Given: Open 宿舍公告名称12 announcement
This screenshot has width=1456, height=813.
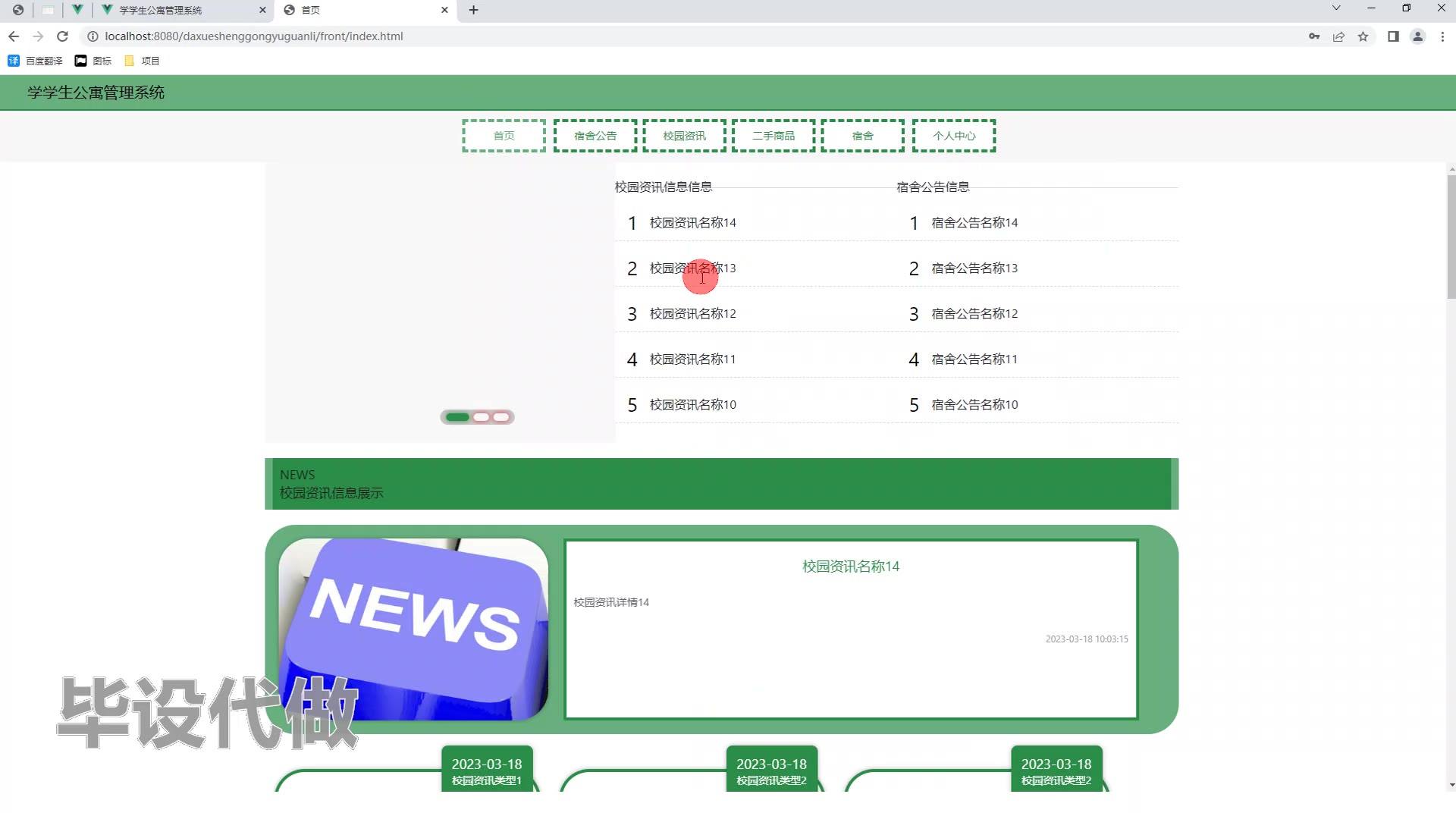Looking at the screenshot, I should tap(974, 314).
